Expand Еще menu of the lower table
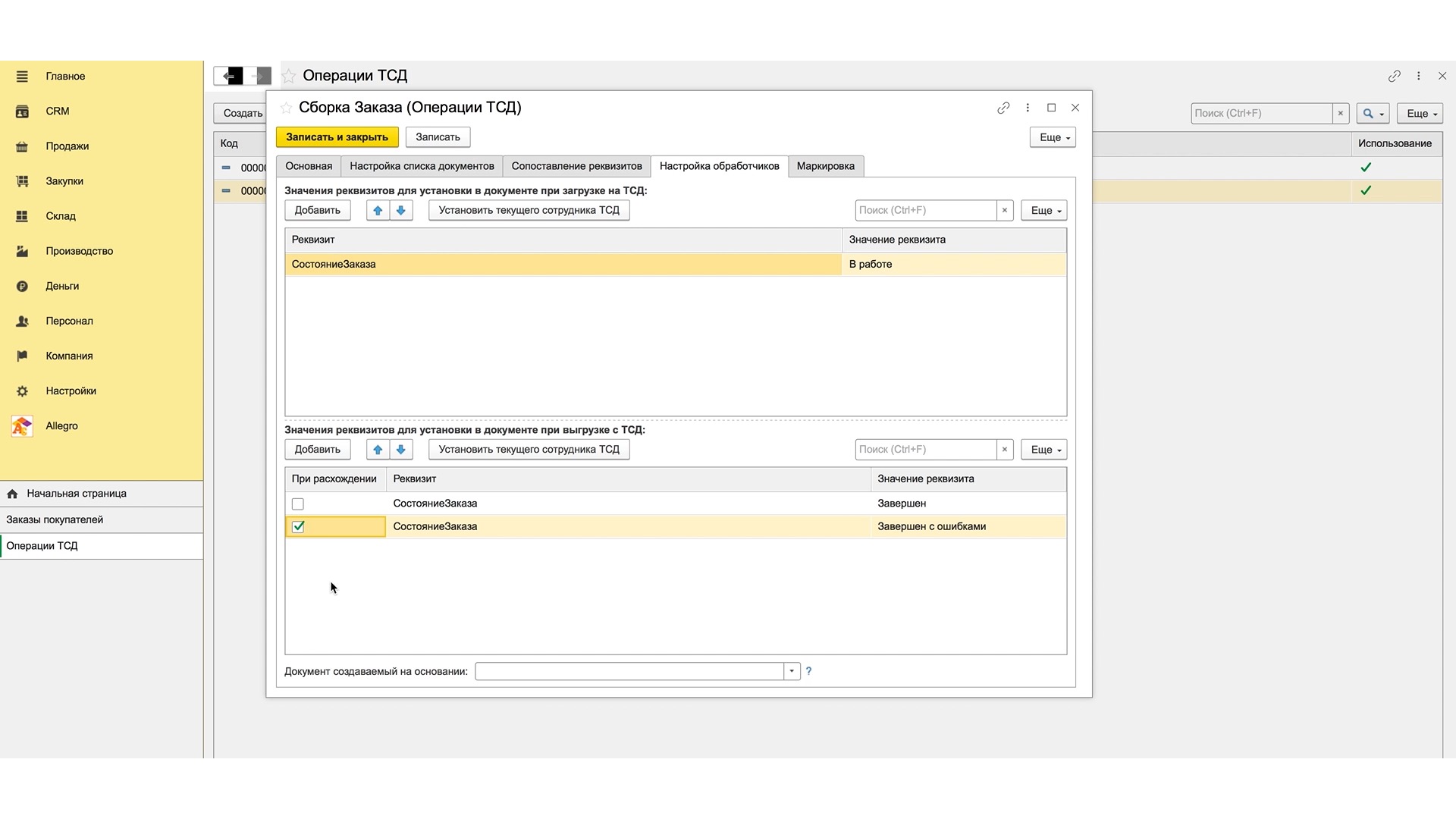 (x=1044, y=450)
